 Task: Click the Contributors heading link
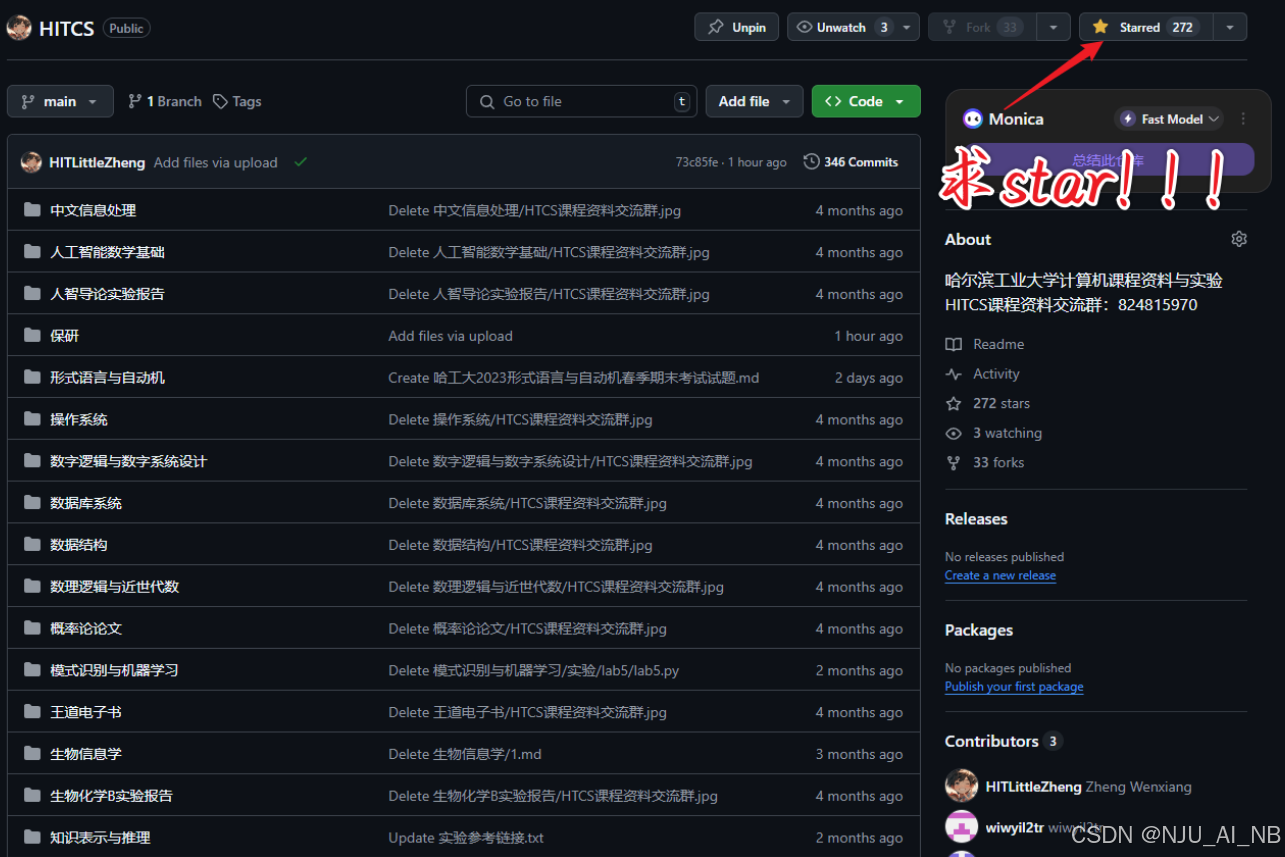click(1002, 741)
